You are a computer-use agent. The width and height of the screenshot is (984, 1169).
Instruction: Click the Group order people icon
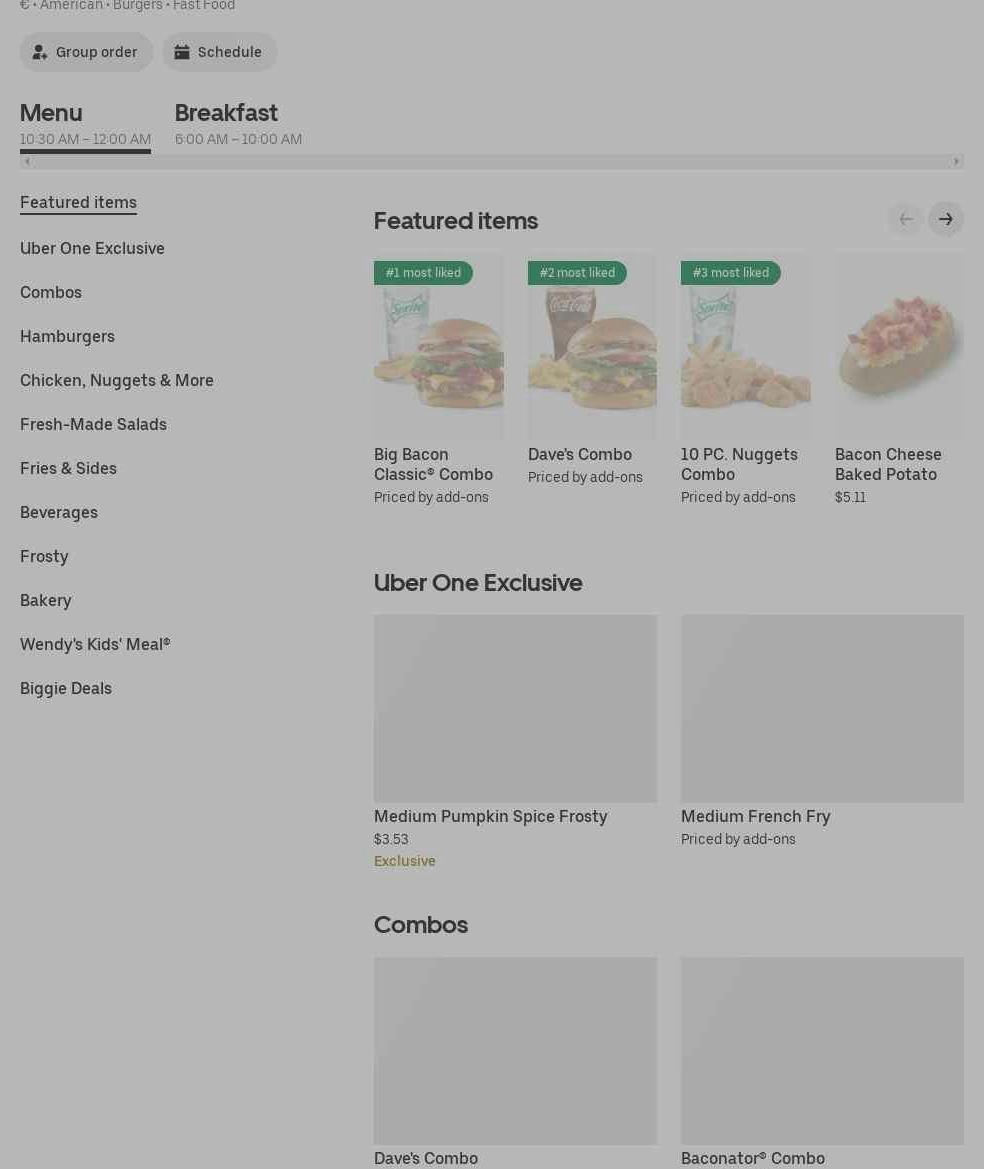[x=40, y=52]
